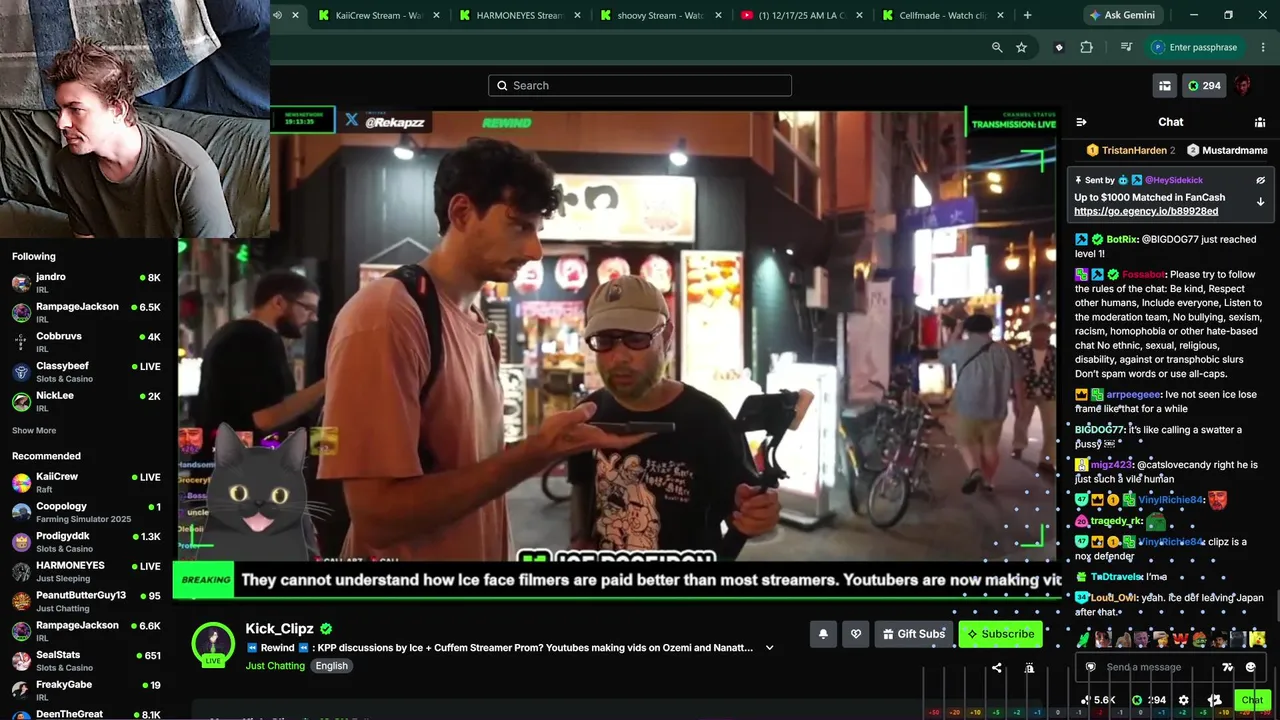Open the Kick_Clipz channel avatar
The height and width of the screenshot is (720, 1280).
(213, 643)
